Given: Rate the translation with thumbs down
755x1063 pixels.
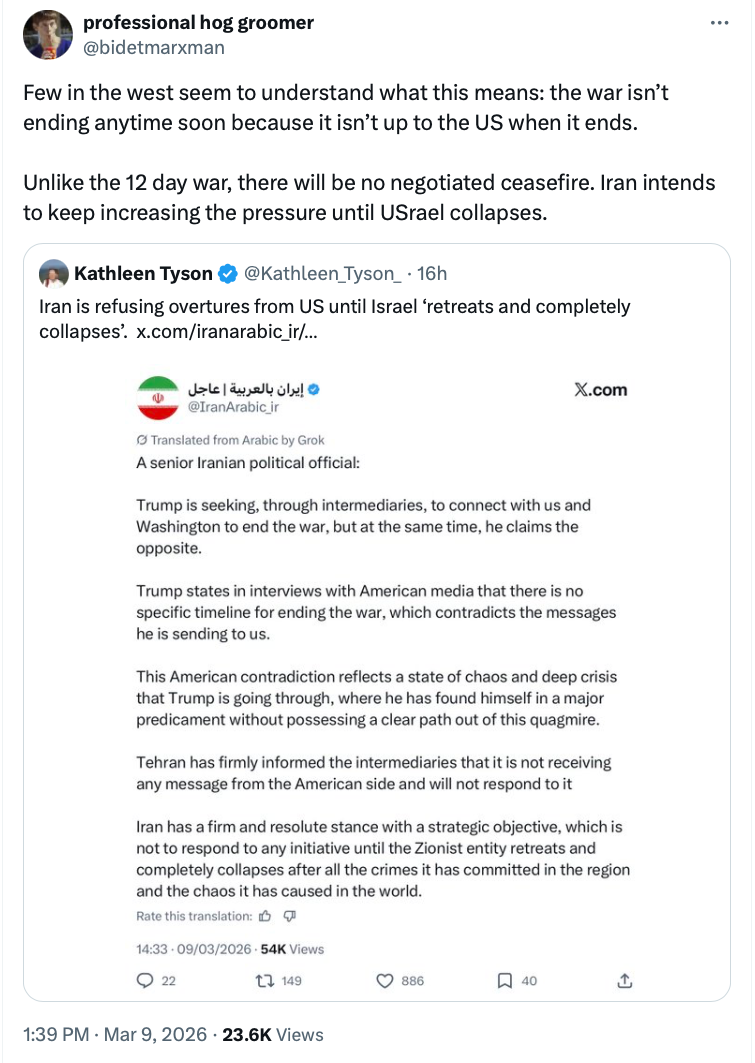Looking at the screenshot, I should tap(289, 916).
